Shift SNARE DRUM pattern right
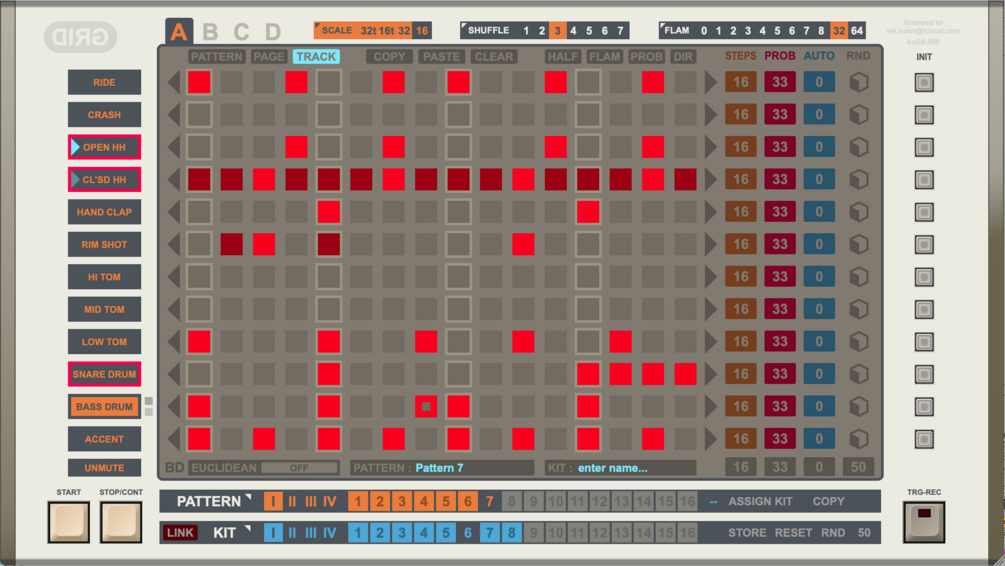The height and width of the screenshot is (566, 1005). pos(710,374)
